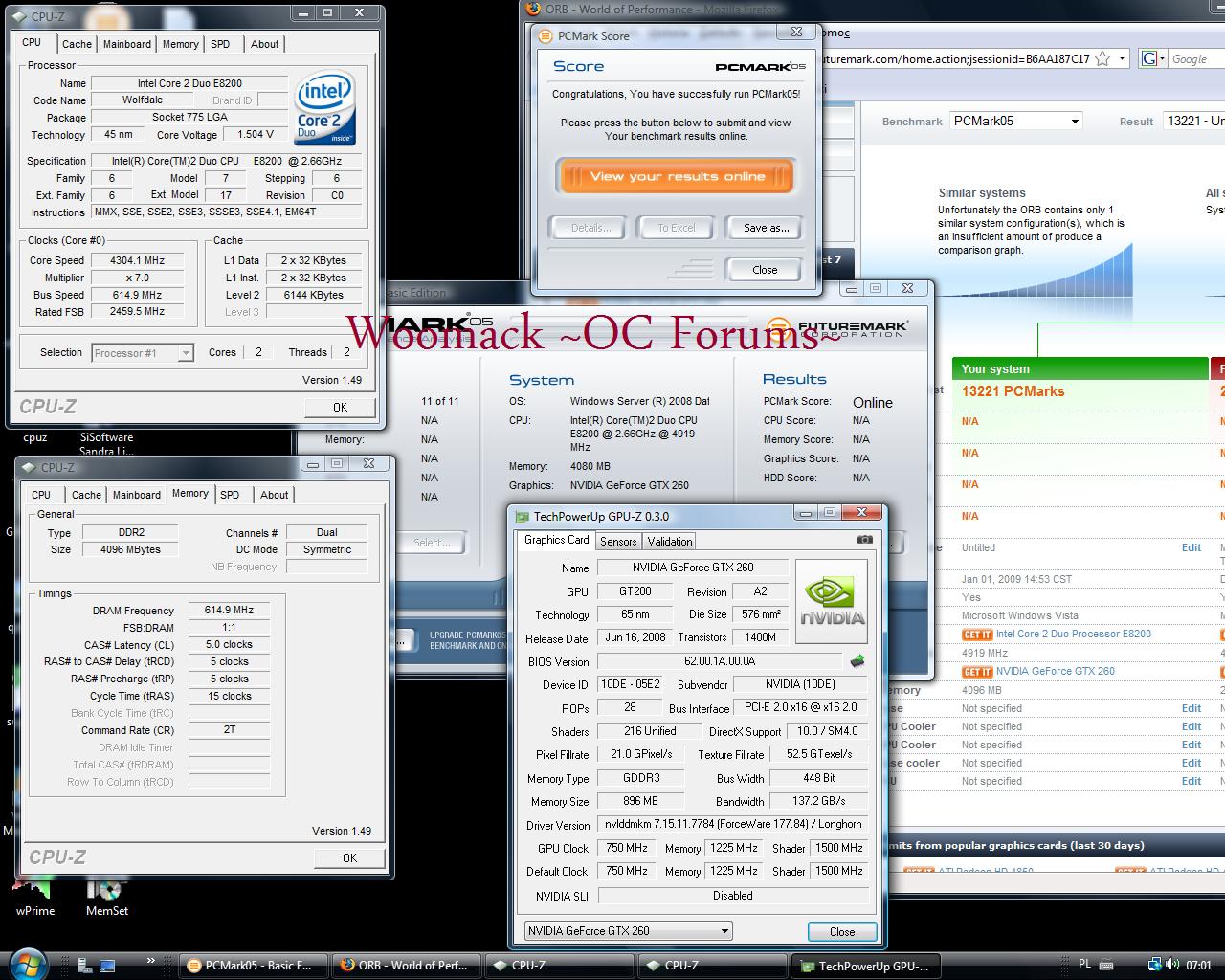This screenshot has width=1225, height=980.
Task: Open Cache tab in top CPU-Z window
Action: (x=77, y=44)
